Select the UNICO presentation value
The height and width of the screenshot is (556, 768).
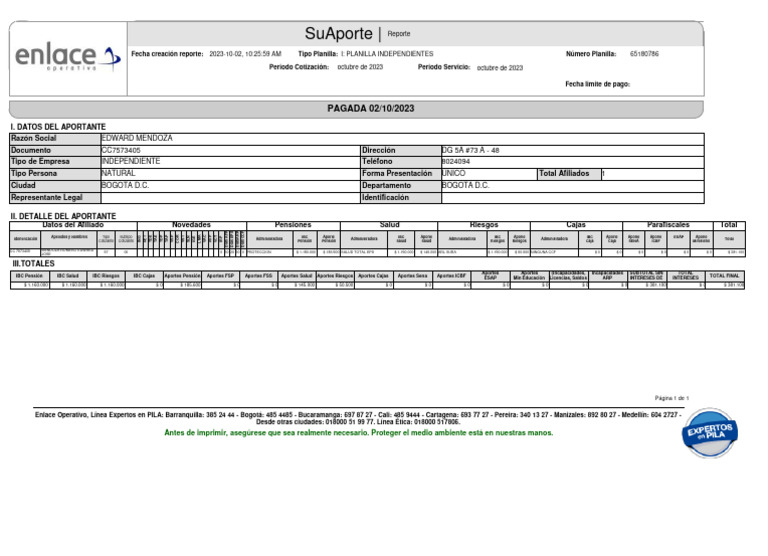(454, 173)
